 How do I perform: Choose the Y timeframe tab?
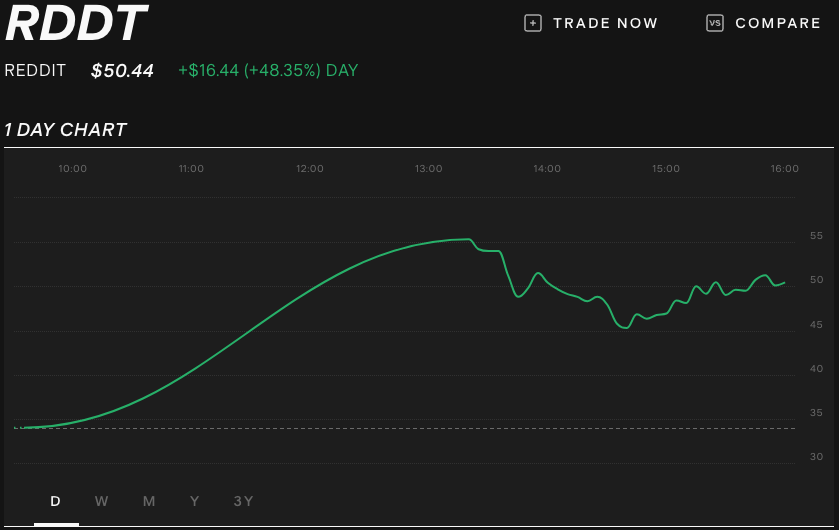click(195, 501)
